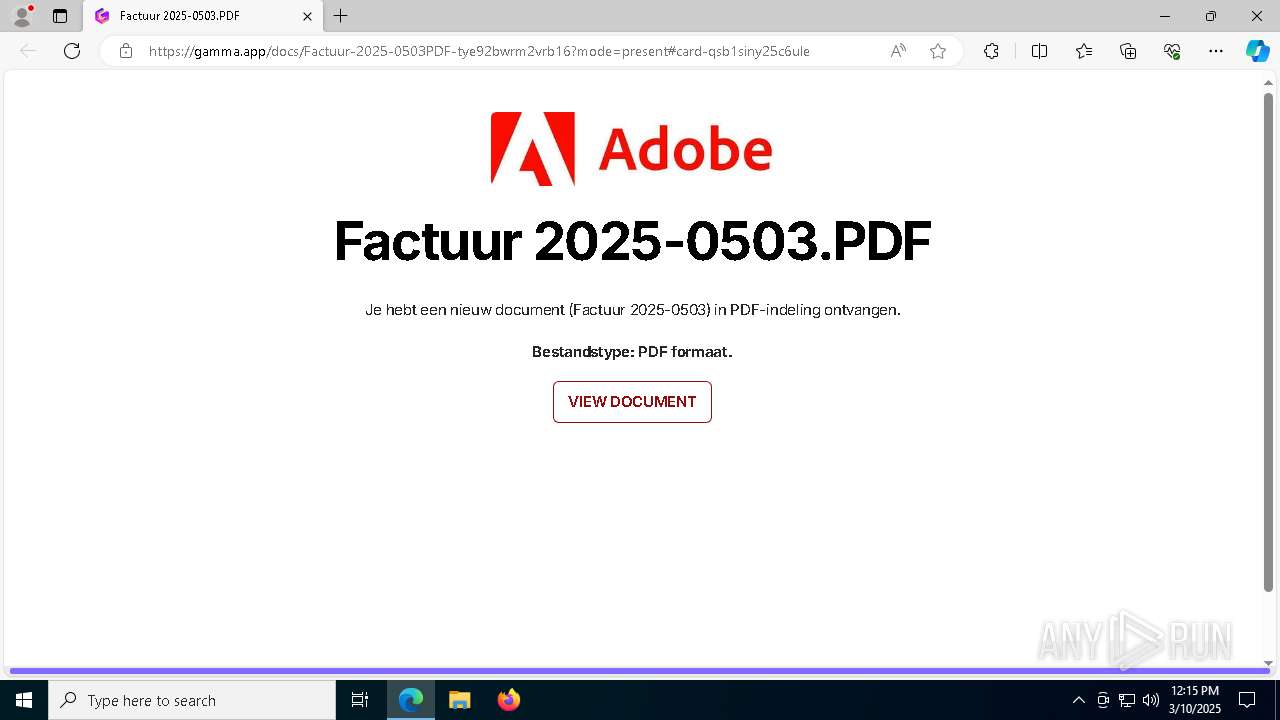This screenshot has width=1280, height=720.
Task: Click the gamma.app address bar URL
Action: (479, 51)
